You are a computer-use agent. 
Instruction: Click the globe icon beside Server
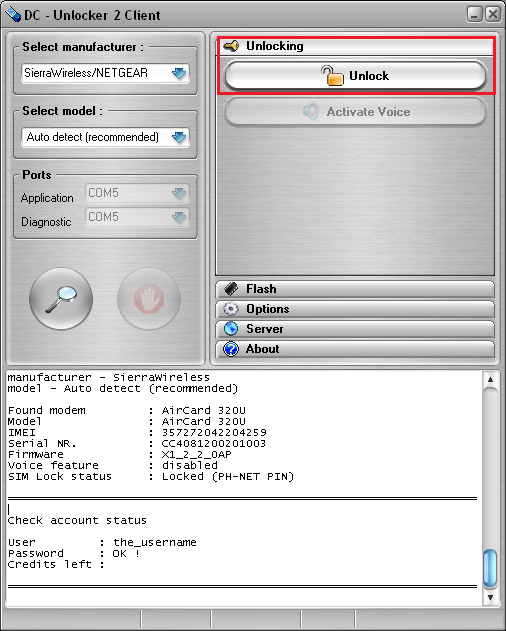coord(231,329)
